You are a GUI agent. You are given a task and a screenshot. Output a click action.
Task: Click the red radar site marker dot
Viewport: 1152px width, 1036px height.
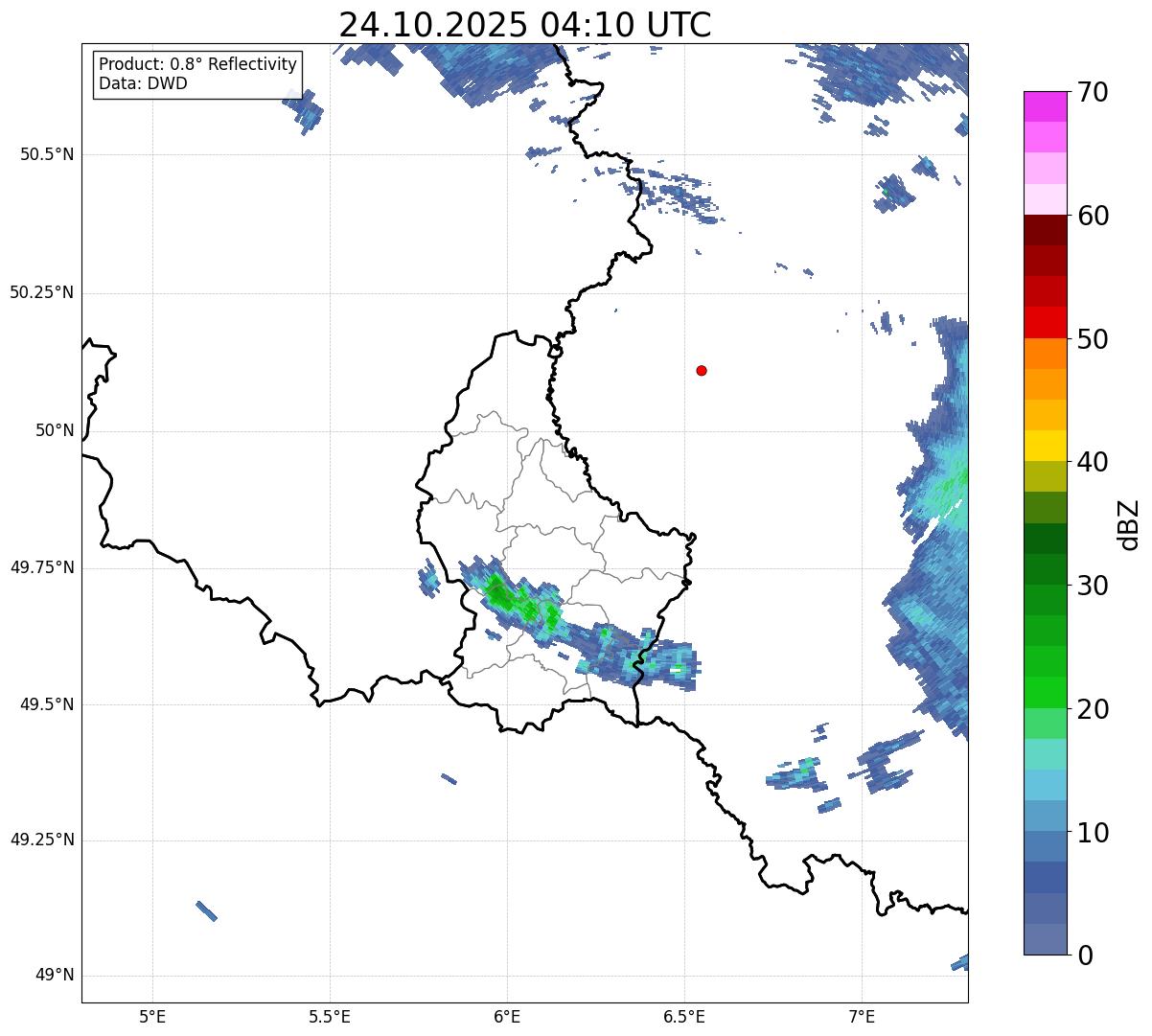pyautogui.click(x=702, y=370)
